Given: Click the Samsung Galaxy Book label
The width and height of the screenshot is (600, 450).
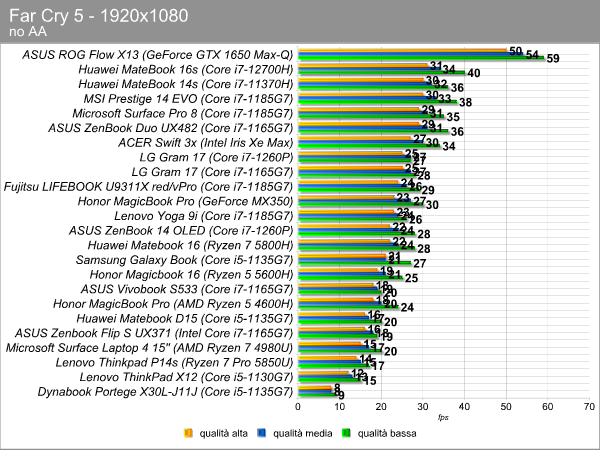Looking at the screenshot, I should (x=184, y=260).
